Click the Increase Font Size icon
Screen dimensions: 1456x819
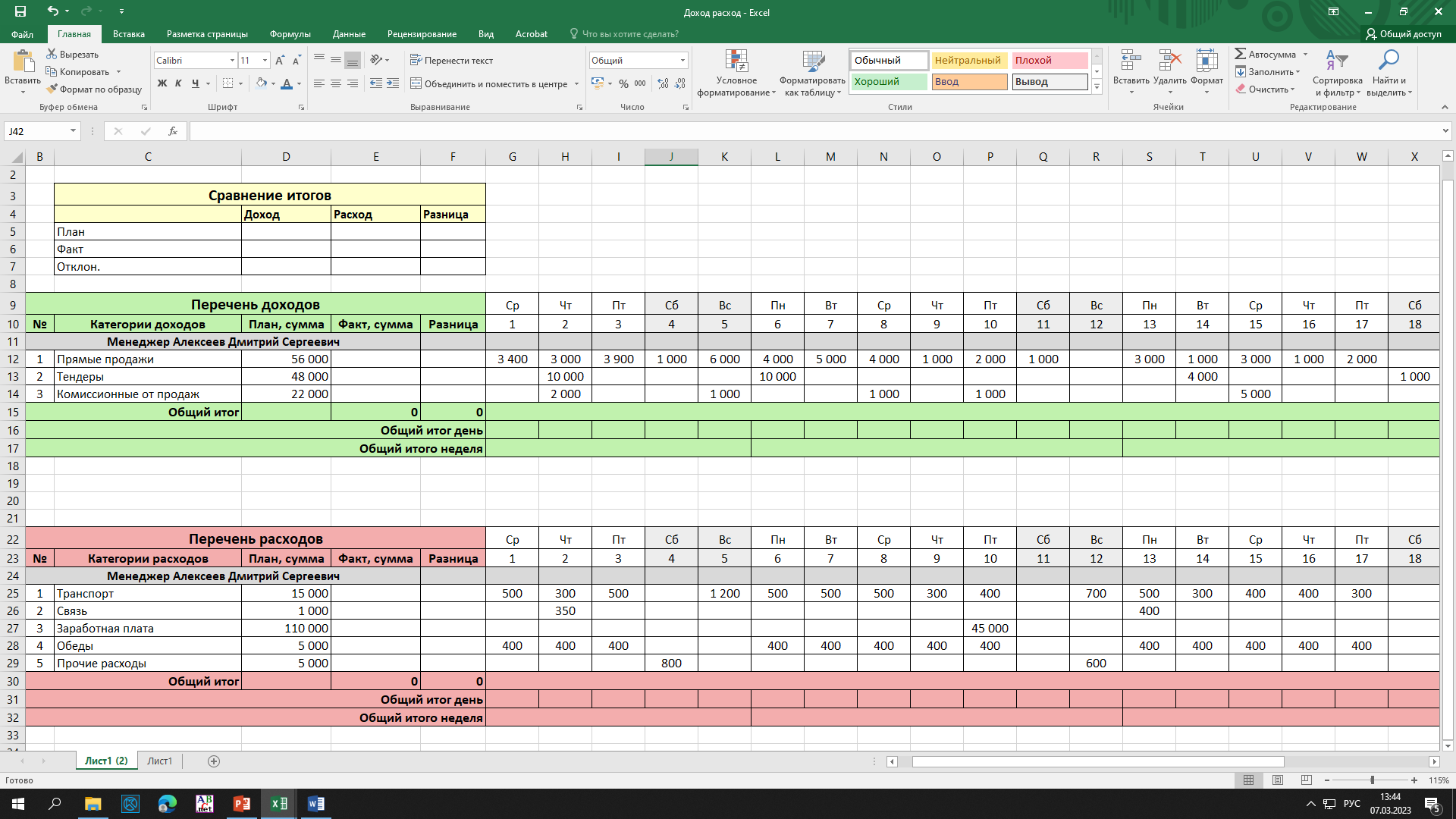(x=280, y=61)
